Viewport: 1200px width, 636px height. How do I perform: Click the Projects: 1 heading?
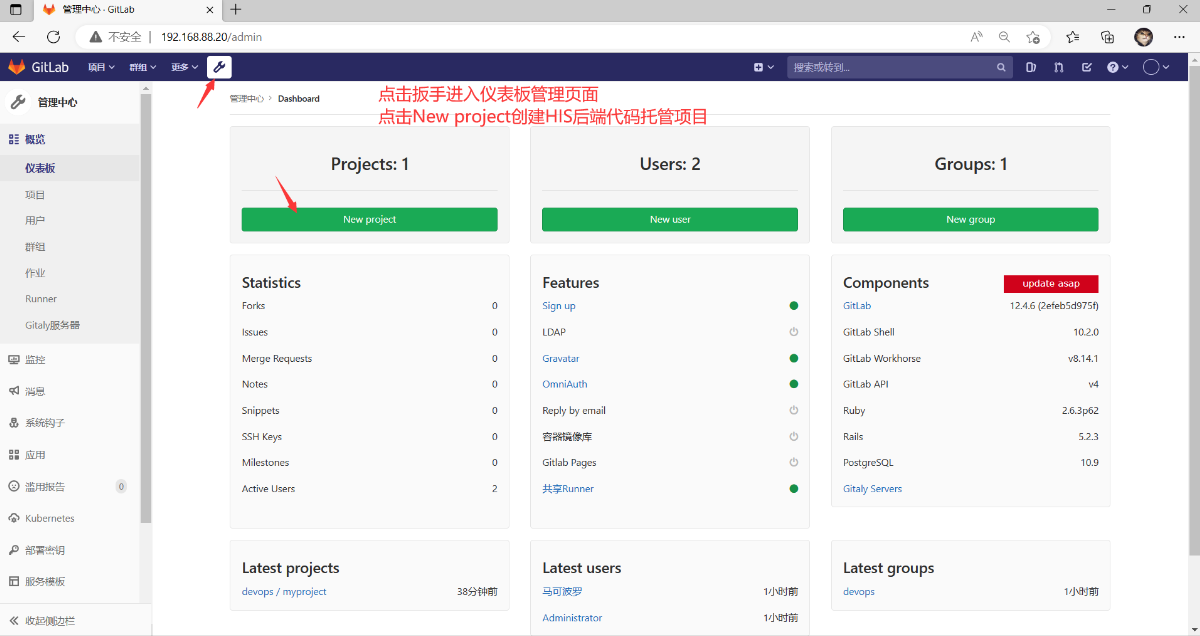coord(370,164)
